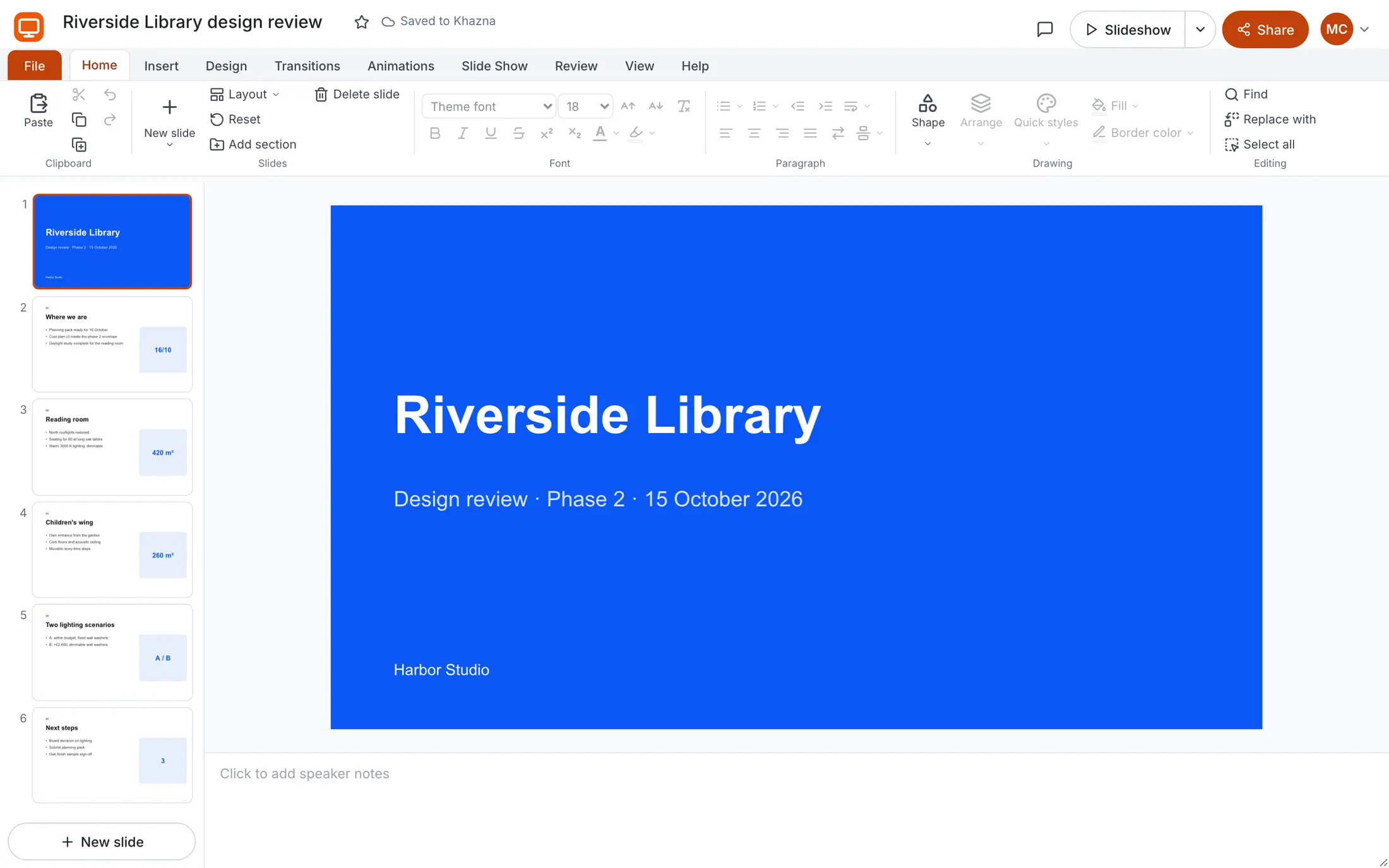Open the Theme font dropdown

click(489, 106)
